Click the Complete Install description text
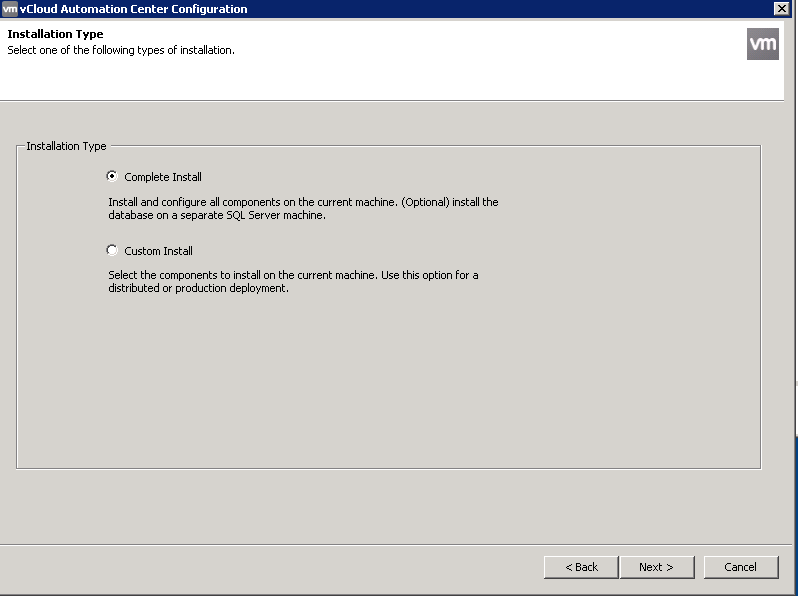This screenshot has width=798, height=596. coord(302,208)
